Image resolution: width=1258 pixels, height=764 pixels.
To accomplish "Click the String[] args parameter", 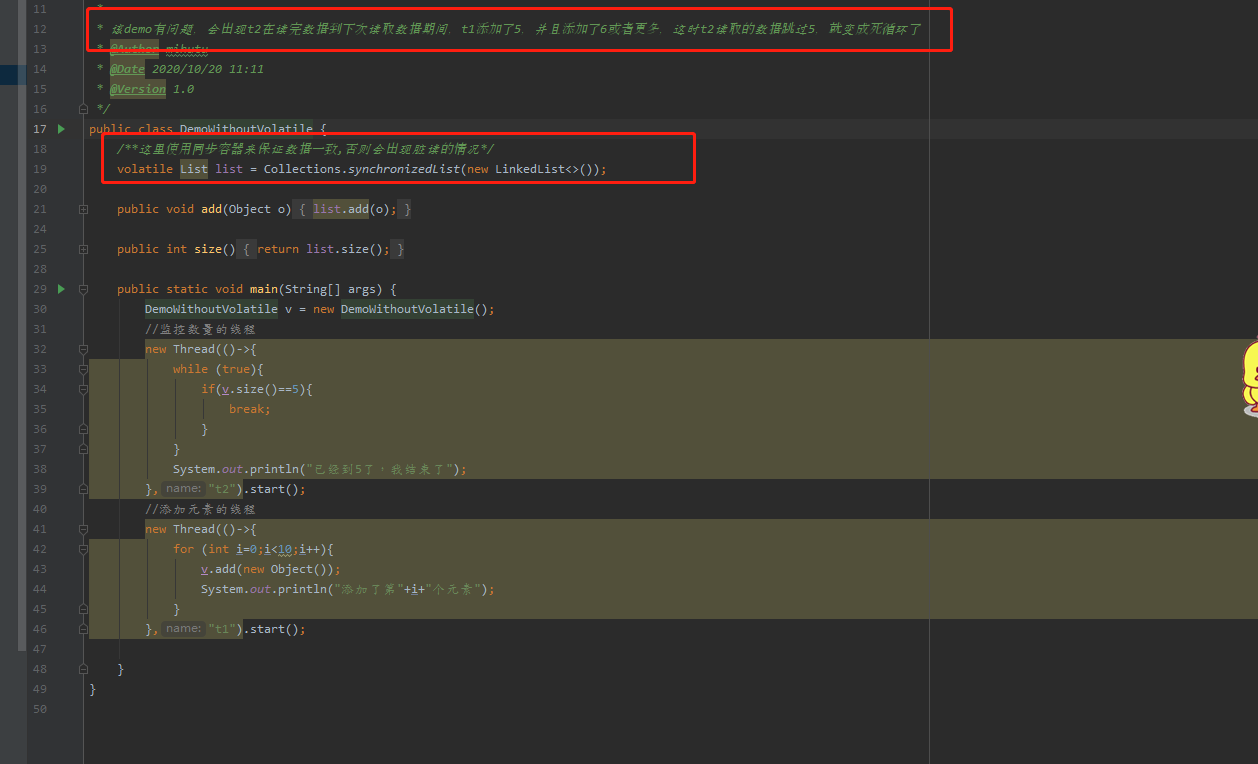I will [x=330, y=289].
